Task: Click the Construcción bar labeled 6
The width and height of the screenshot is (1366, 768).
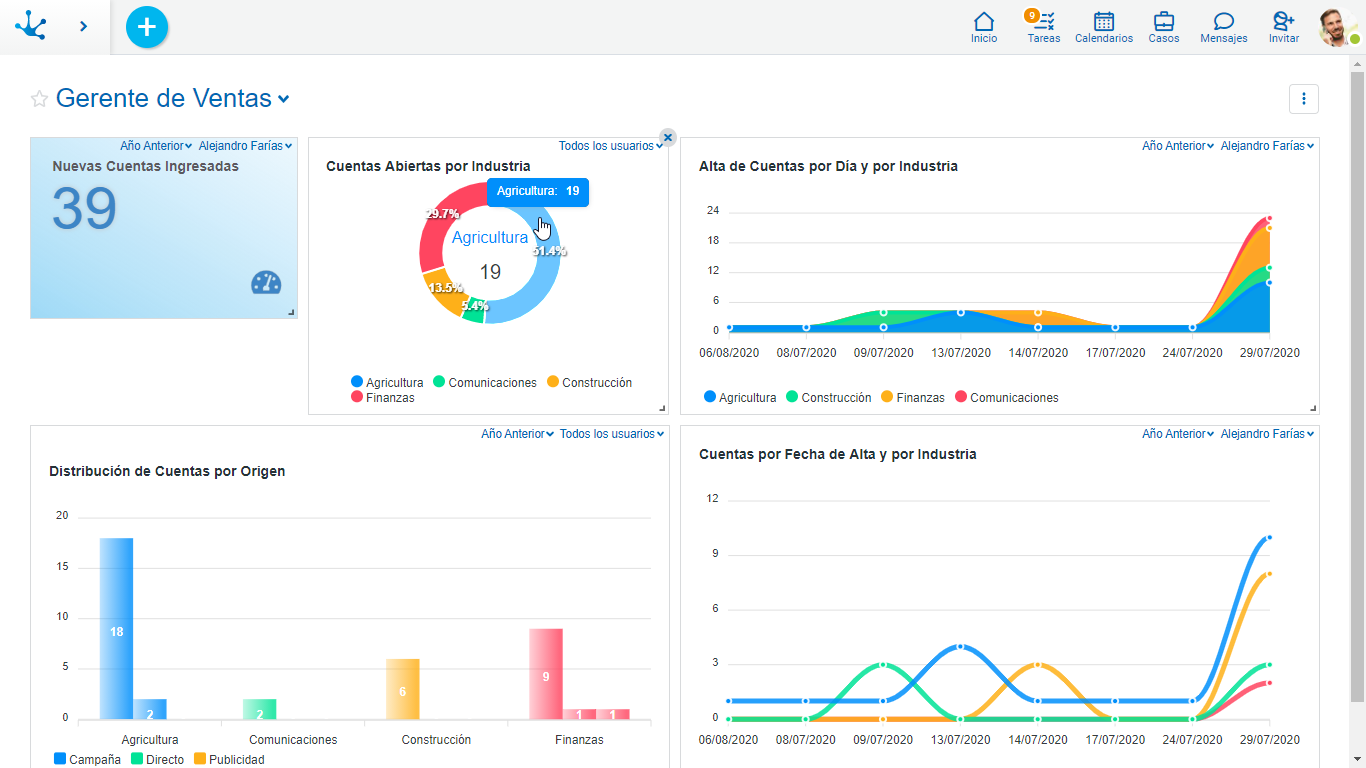Action: tap(403, 689)
